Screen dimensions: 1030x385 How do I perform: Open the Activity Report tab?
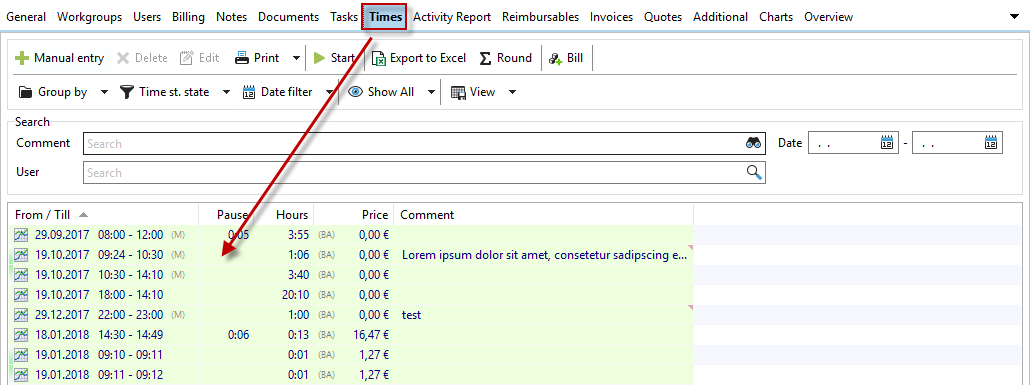tap(452, 17)
